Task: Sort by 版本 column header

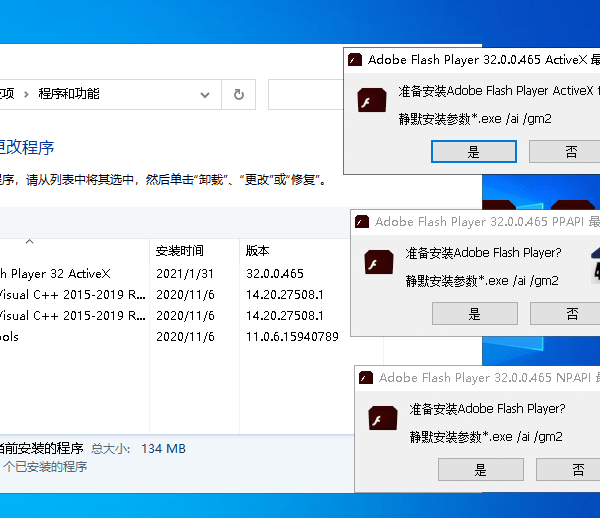Action: click(x=258, y=251)
